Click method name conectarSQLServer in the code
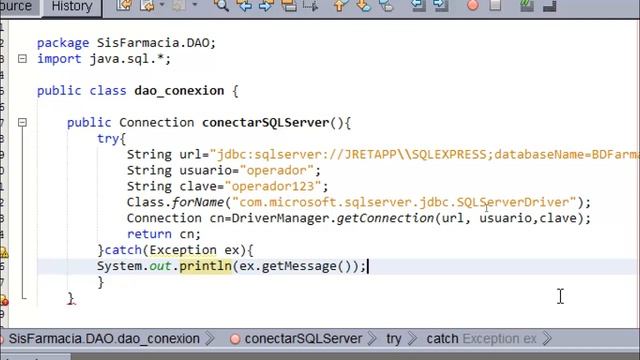Viewport: 640px width, 360px height. coord(265,122)
